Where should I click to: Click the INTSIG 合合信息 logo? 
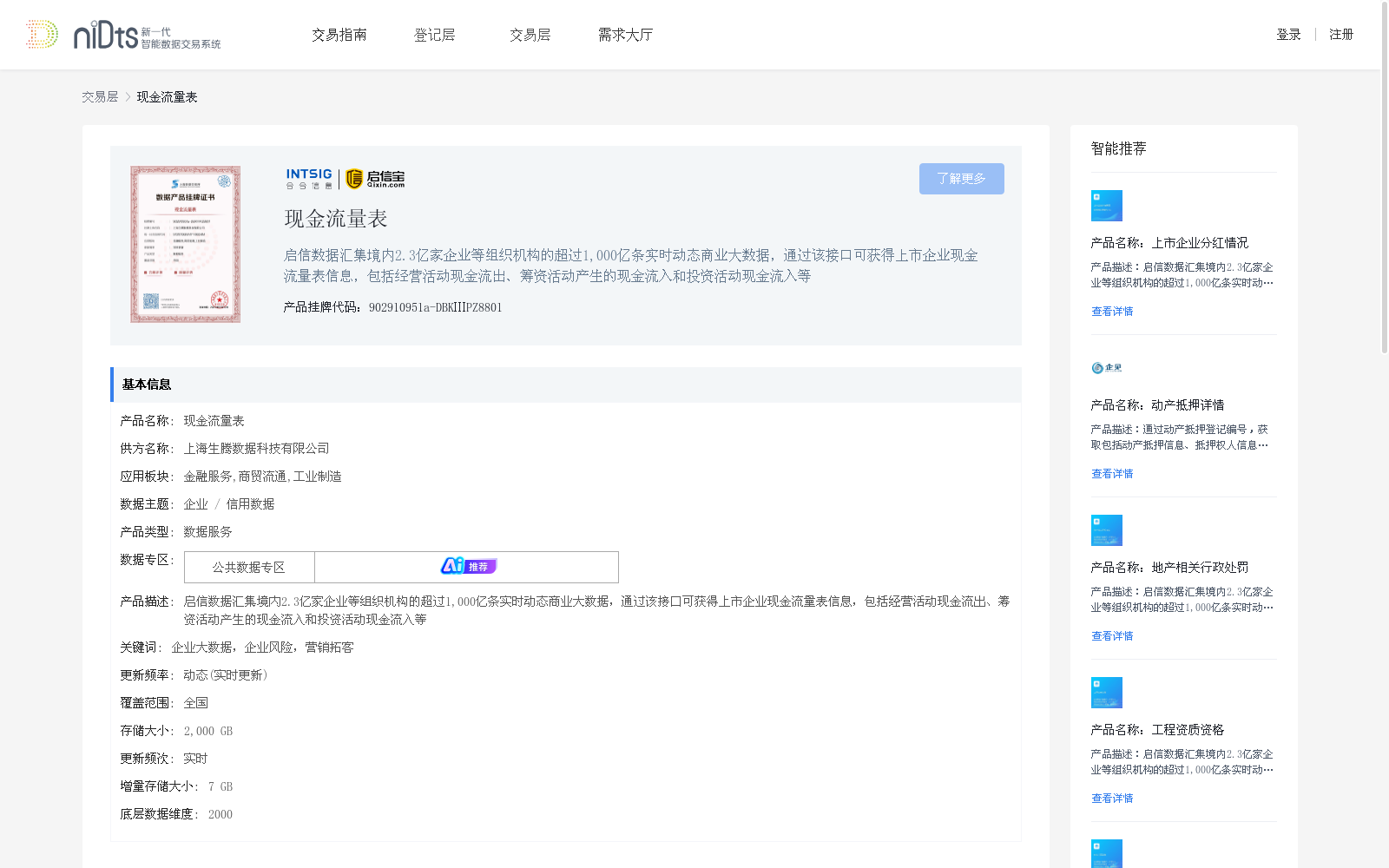(309, 179)
